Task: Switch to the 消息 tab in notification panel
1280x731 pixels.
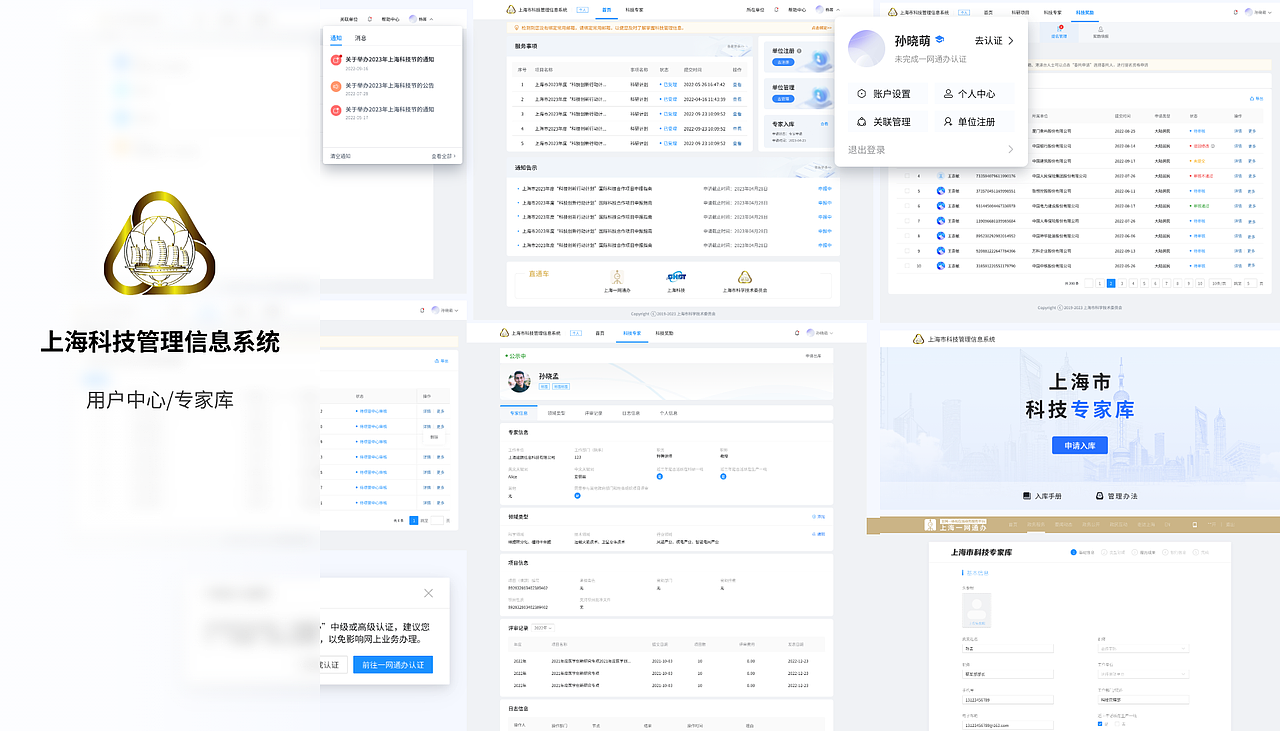Action: (x=360, y=38)
